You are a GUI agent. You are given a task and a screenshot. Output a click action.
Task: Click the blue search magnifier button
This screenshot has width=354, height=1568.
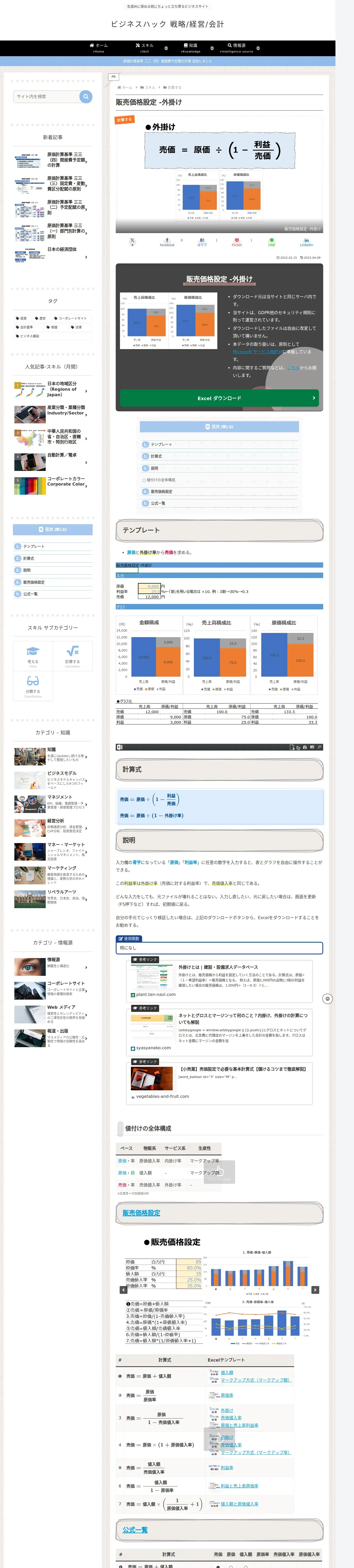pyautogui.click(x=86, y=96)
